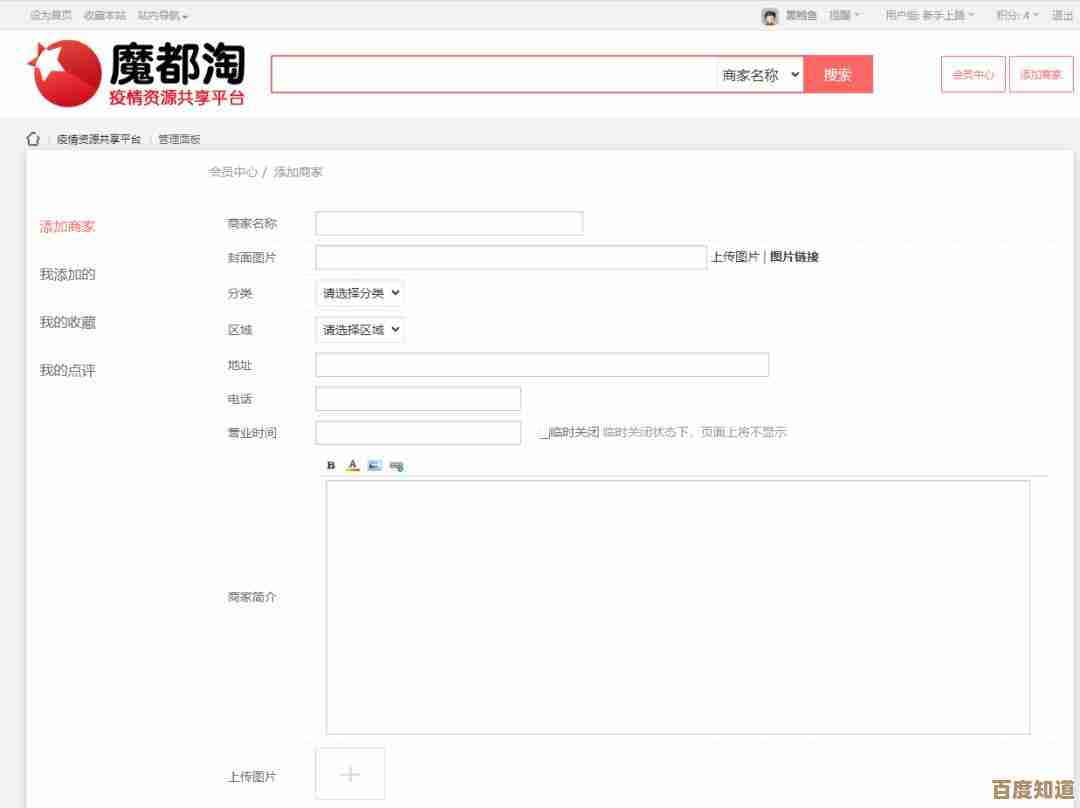
Task: Click the plus icon under 上传图片
Action: click(349, 773)
